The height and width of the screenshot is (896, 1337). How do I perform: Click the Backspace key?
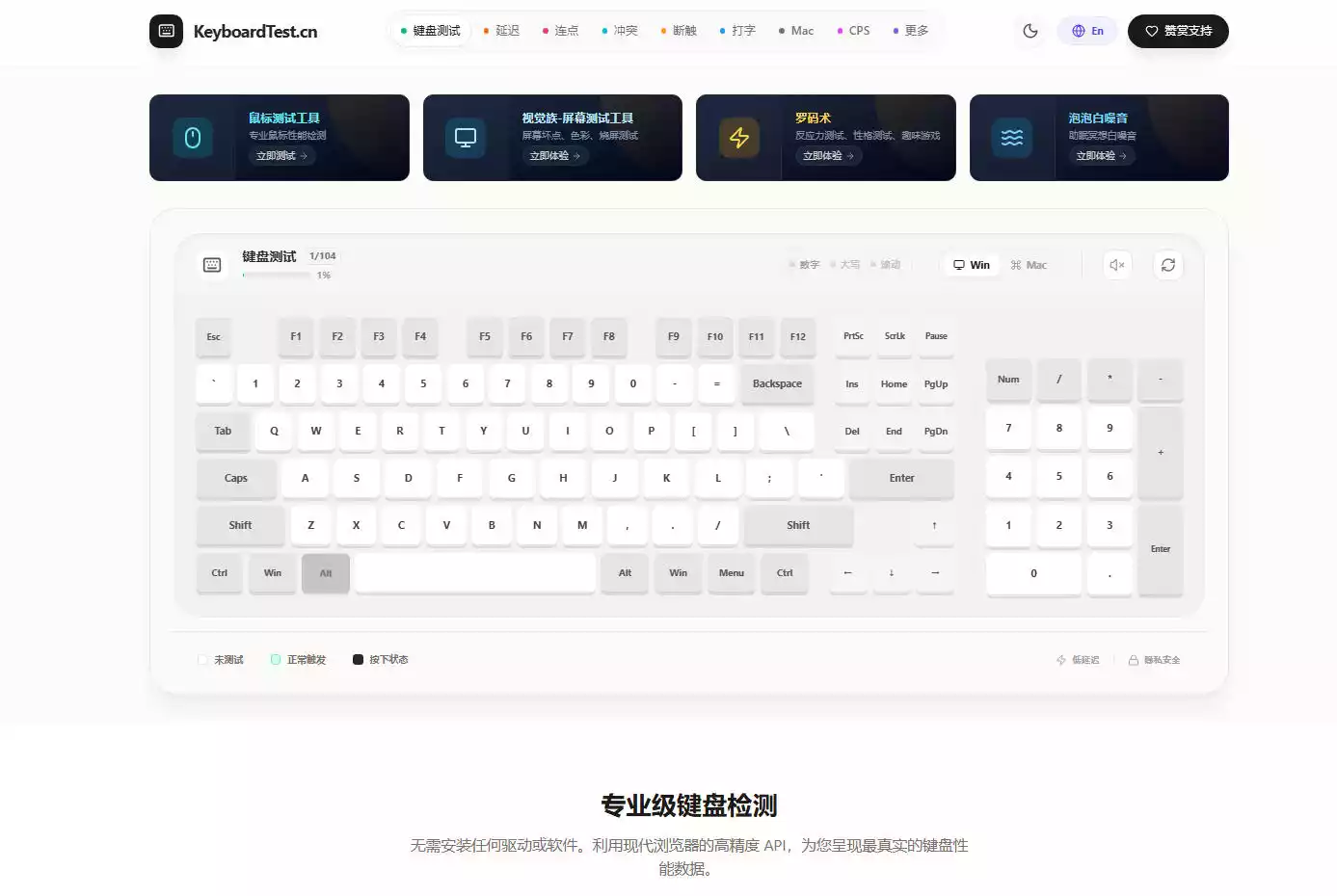point(777,384)
